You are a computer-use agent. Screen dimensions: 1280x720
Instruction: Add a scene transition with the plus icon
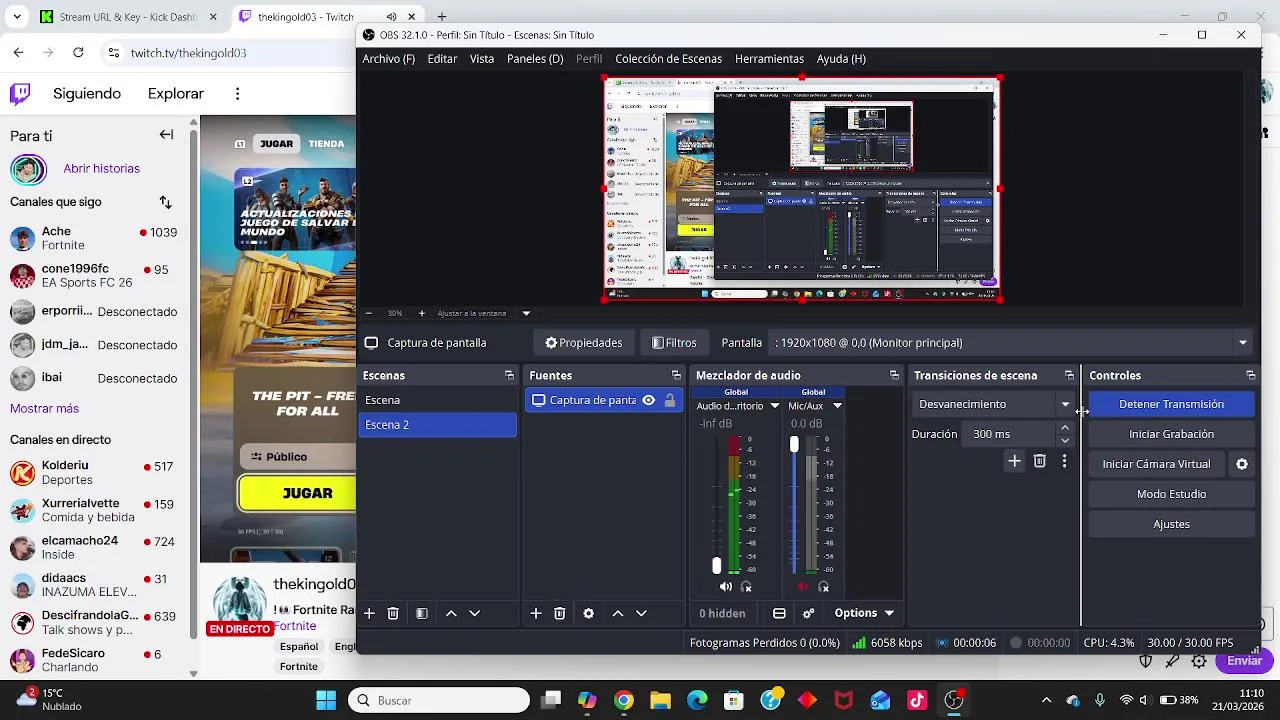click(x=1015, y=461)
